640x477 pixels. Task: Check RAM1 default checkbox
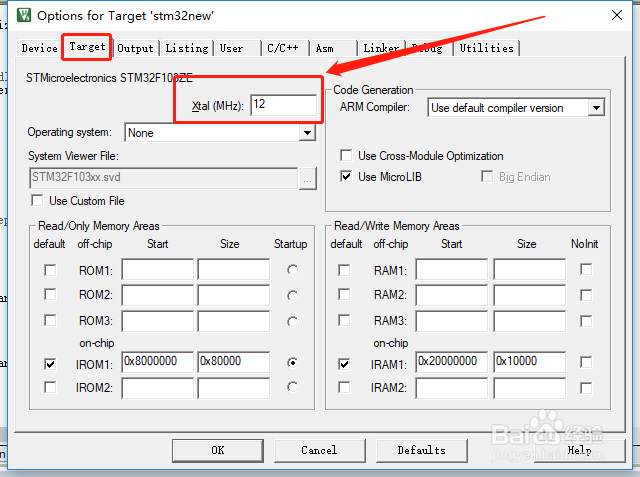[344, 270]
